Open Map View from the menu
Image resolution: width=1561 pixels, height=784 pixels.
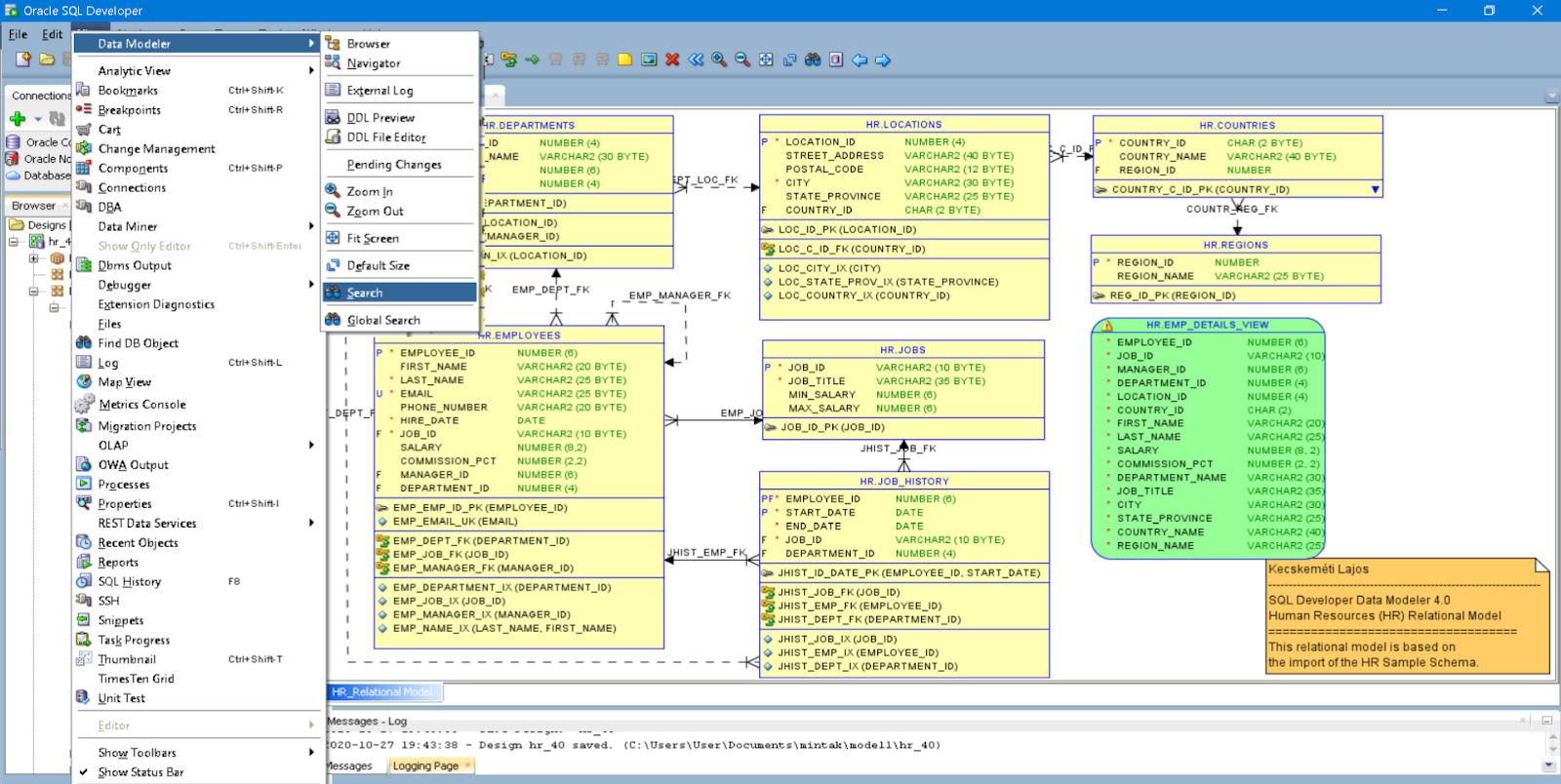coord(198,382)
